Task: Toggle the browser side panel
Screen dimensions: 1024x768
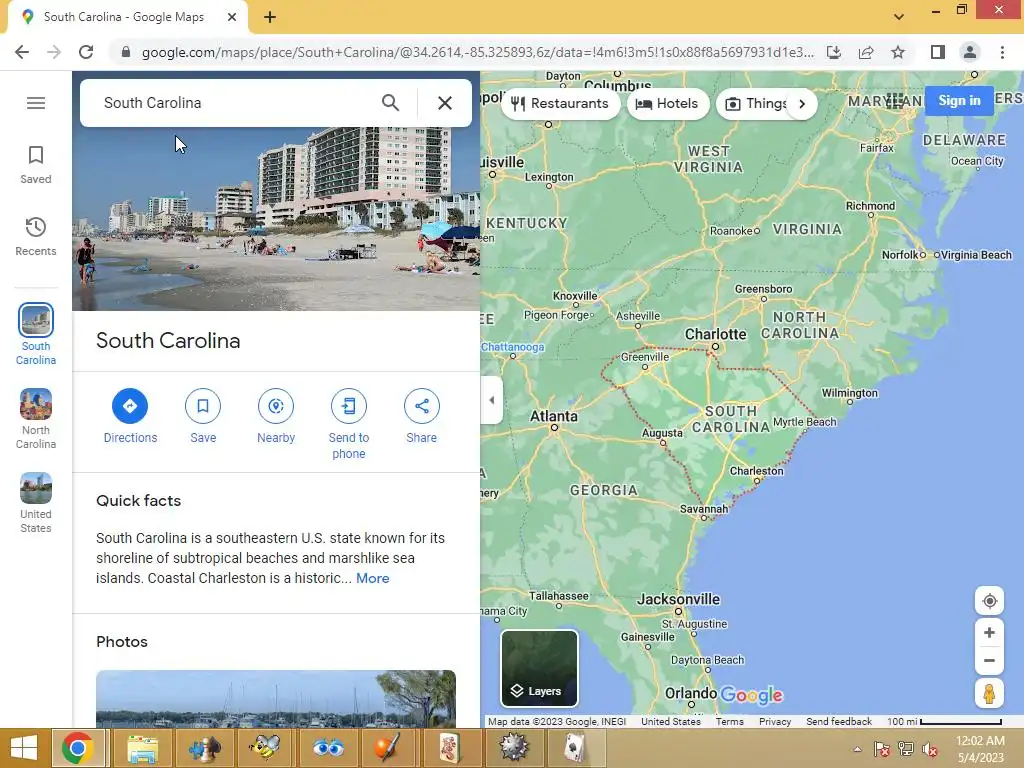Action: tap(937, 52)
